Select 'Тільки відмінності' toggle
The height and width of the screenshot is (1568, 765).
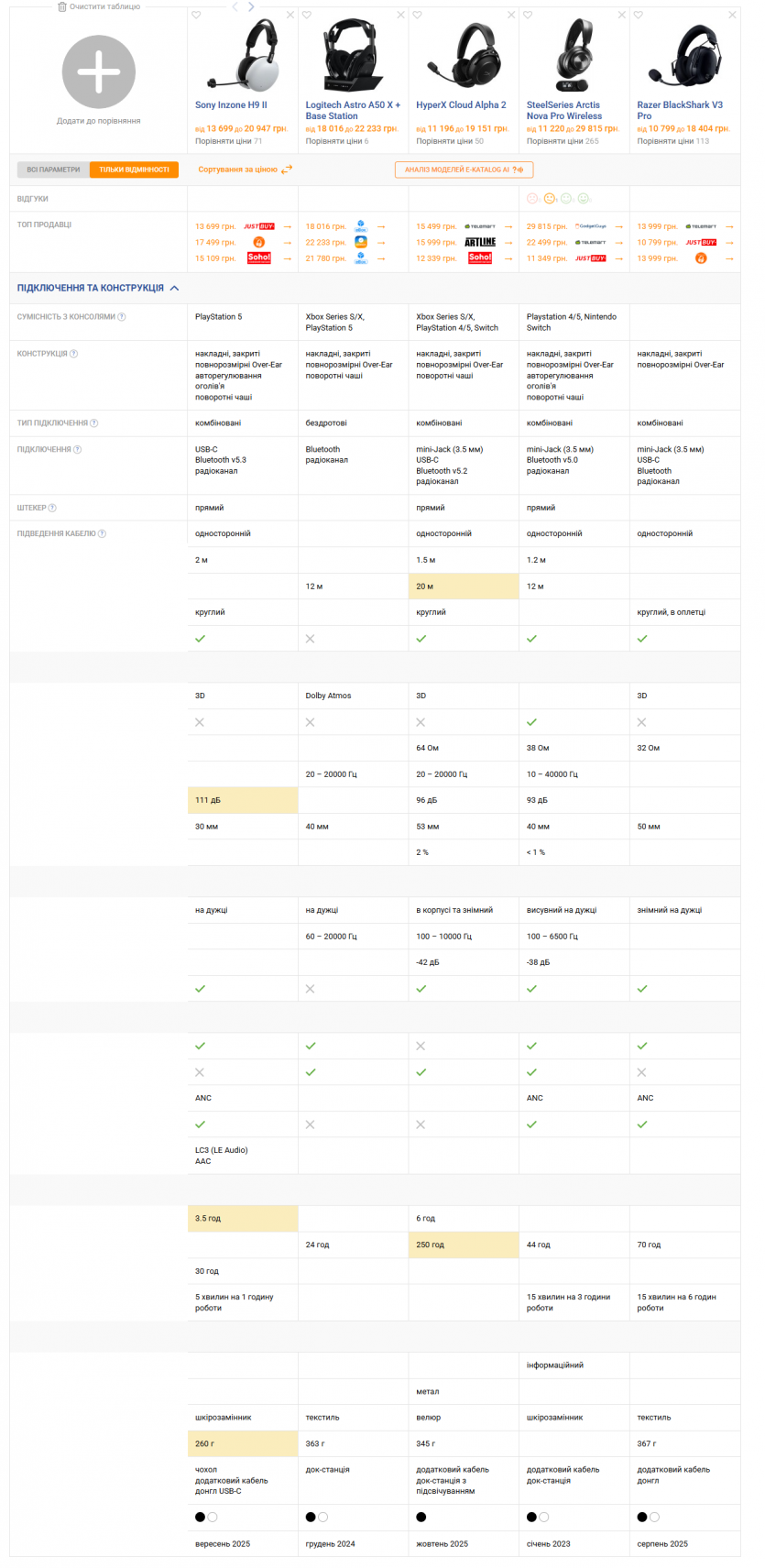click(134, 170)
